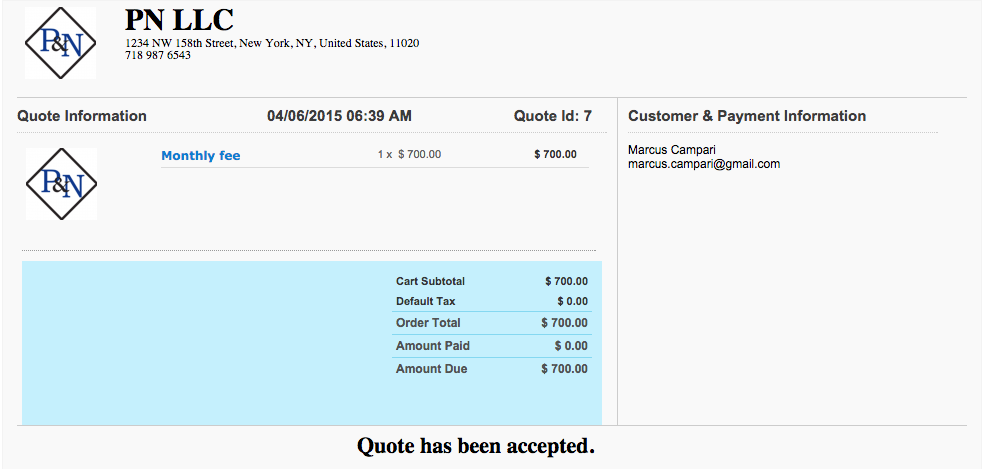This screenshot has width=982, height=469.
Task: Click the Quote has been accepted message
Action: tap(475, 446)
